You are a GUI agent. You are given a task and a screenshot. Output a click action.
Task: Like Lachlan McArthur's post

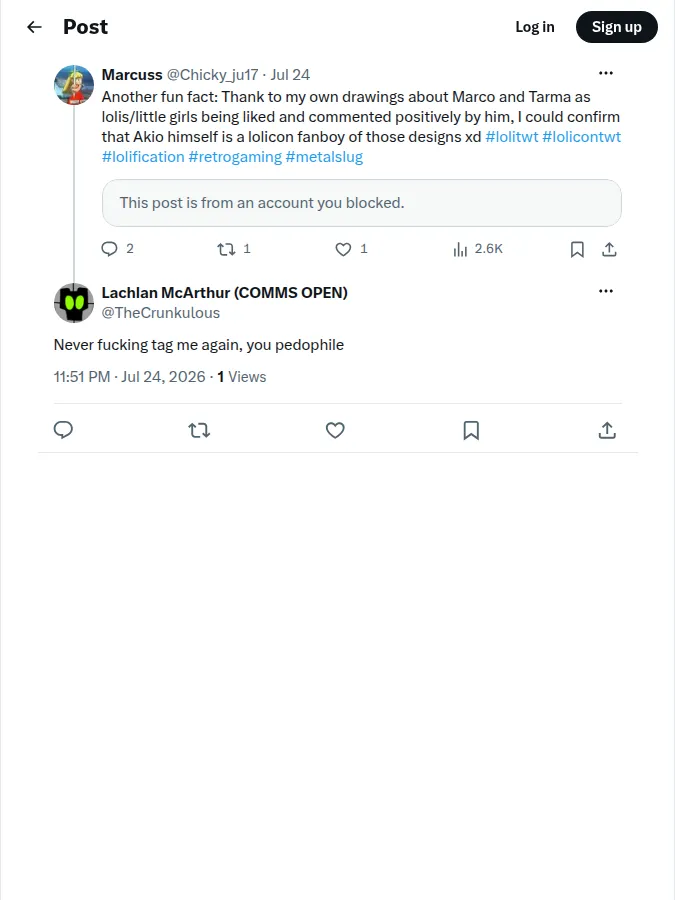click(335, 430)
